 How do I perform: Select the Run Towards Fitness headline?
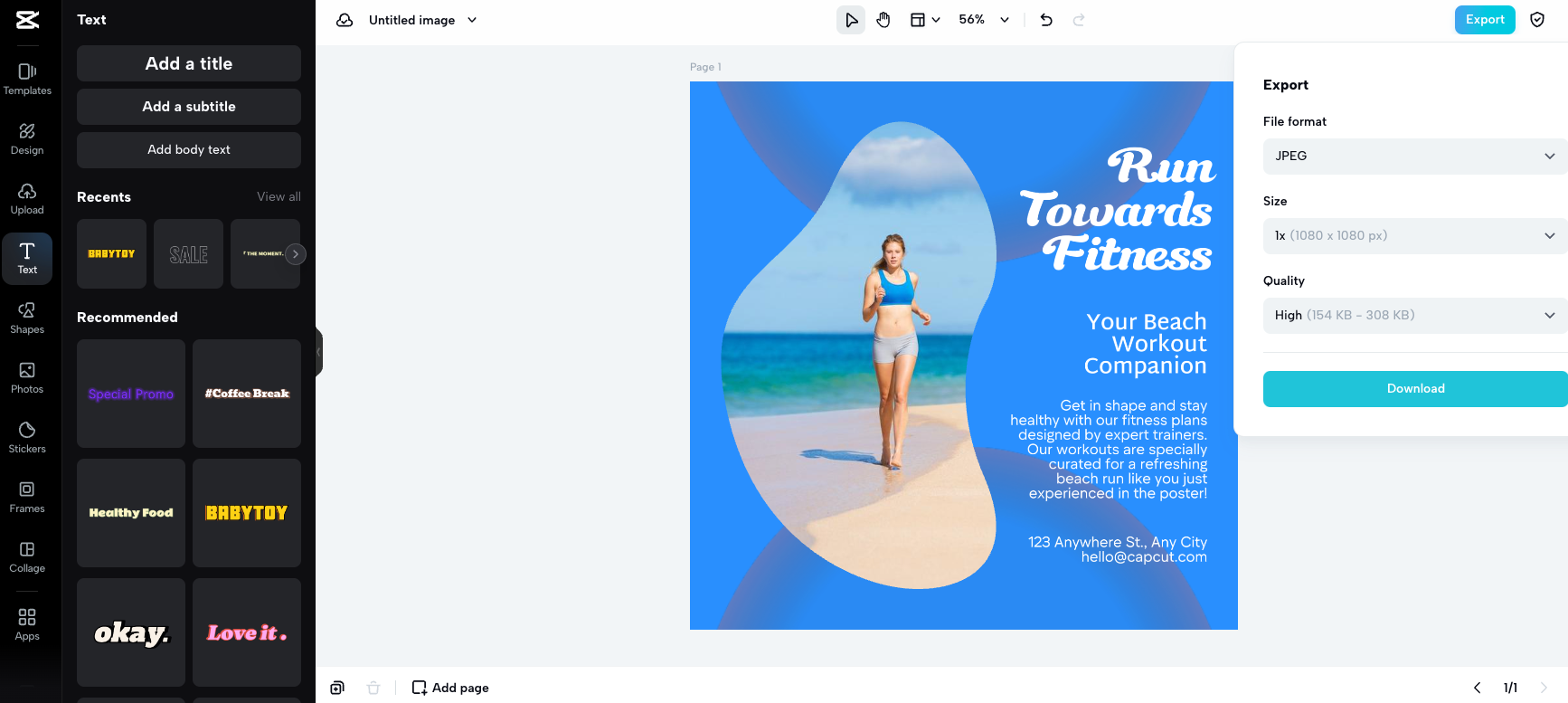tap(1118, 210)
